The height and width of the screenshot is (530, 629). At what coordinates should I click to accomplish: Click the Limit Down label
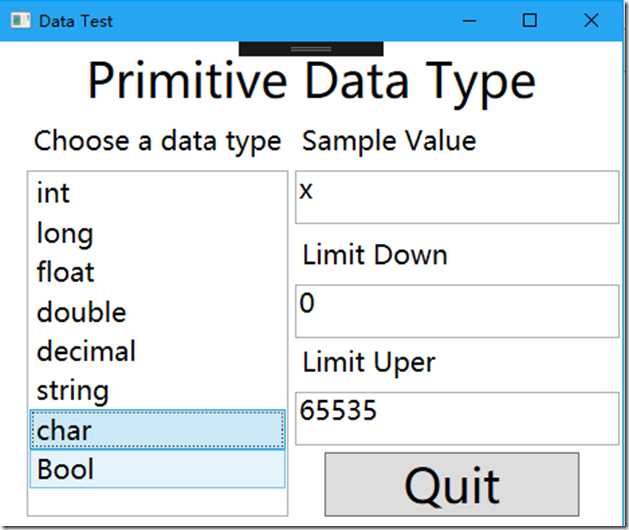pyautogui.click(x=375, y=255)
